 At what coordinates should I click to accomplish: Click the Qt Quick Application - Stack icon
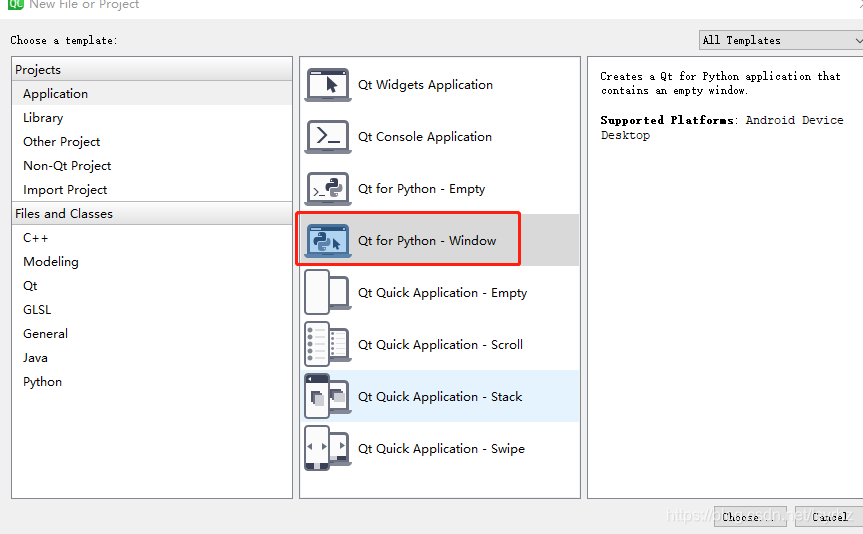click(328, 396)
